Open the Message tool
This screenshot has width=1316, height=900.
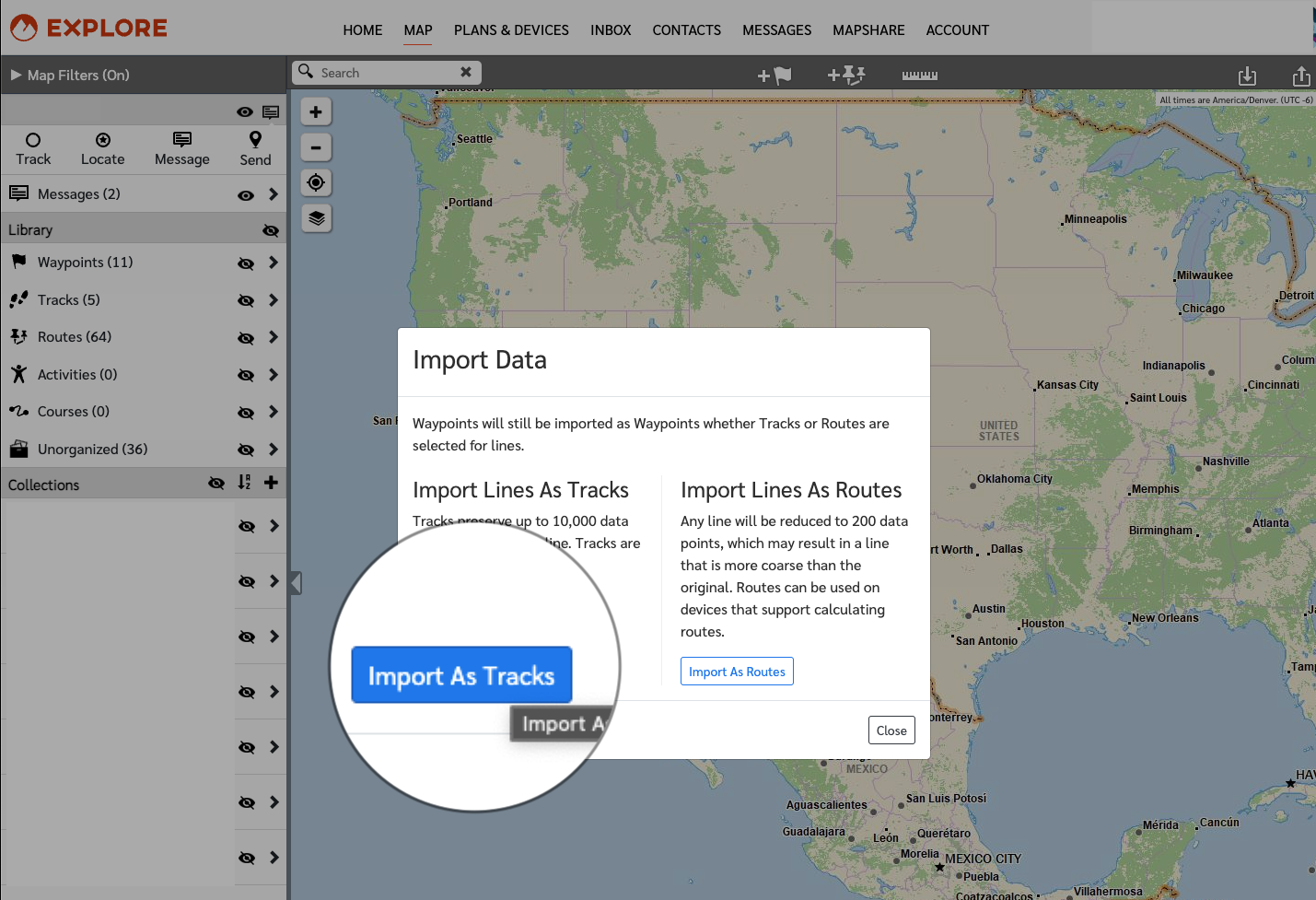coord(181,148)
